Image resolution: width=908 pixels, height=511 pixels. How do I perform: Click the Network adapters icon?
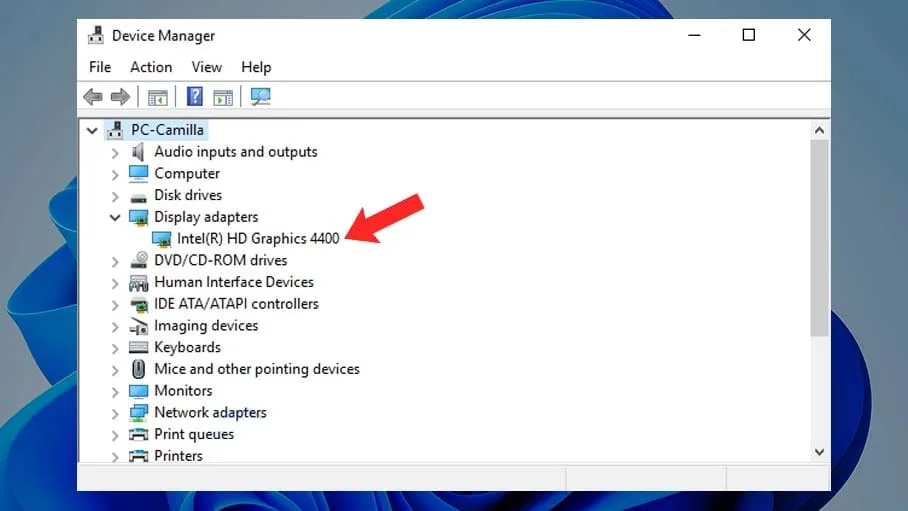(138, 413)
